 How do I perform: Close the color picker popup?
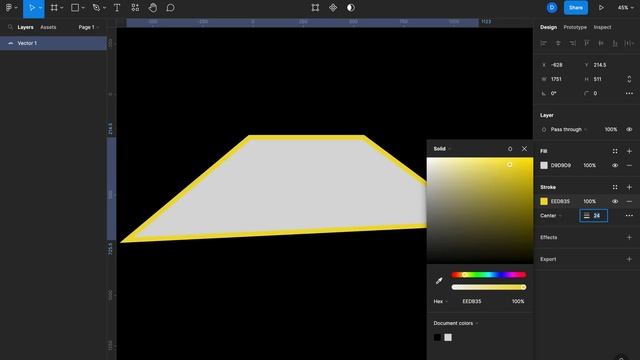coord(524,149)
